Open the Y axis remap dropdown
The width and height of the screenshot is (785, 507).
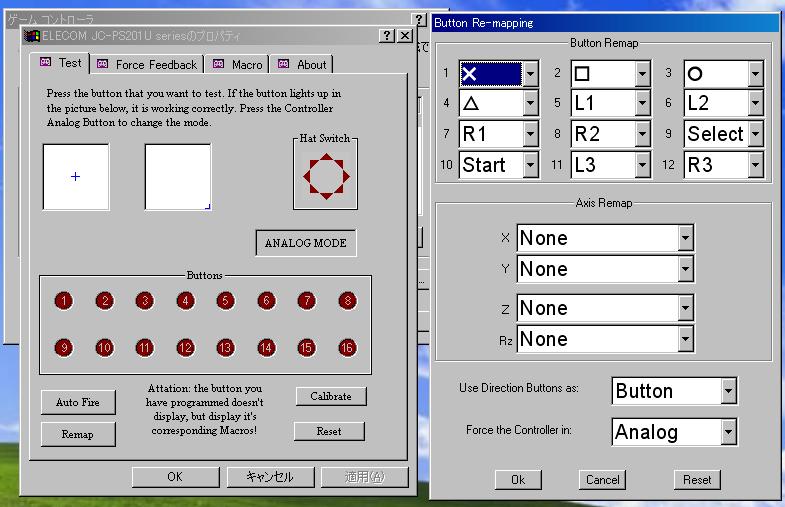tap(605, 269)
